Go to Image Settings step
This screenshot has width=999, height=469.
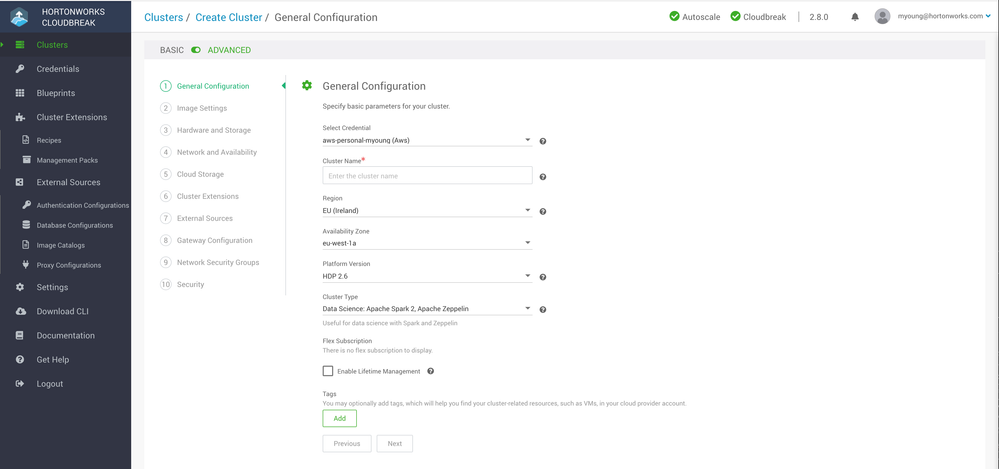pos(201,108)
